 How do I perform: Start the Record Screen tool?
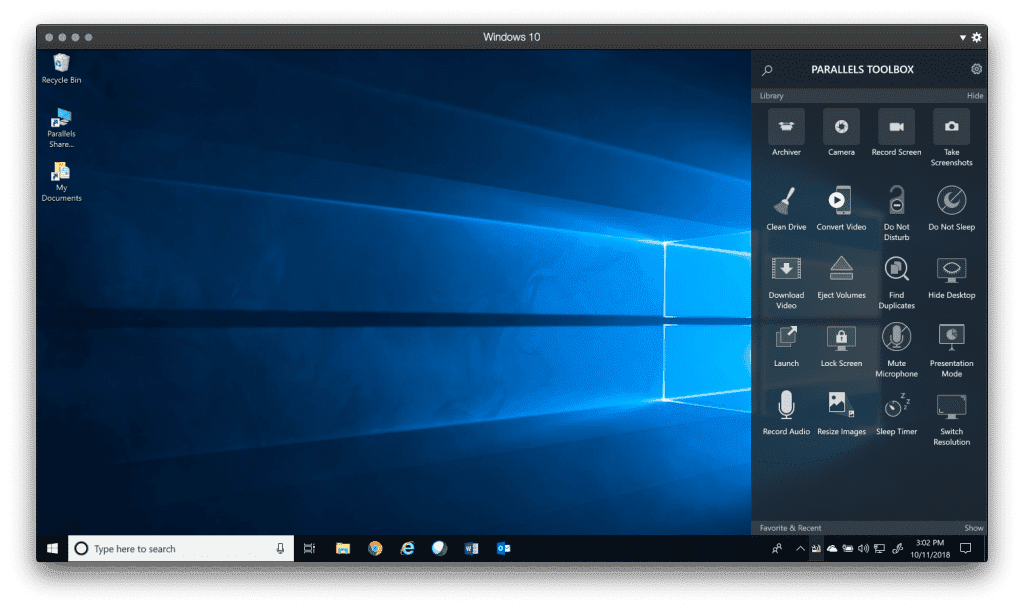click(x=896, y=127)
